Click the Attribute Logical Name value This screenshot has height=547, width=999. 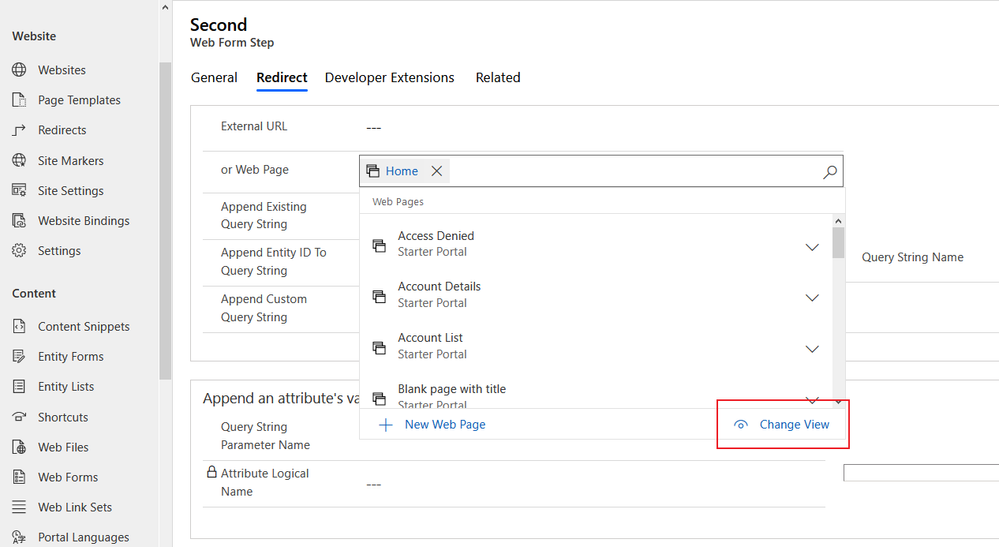pyautogui.click(x=373, y=485)
